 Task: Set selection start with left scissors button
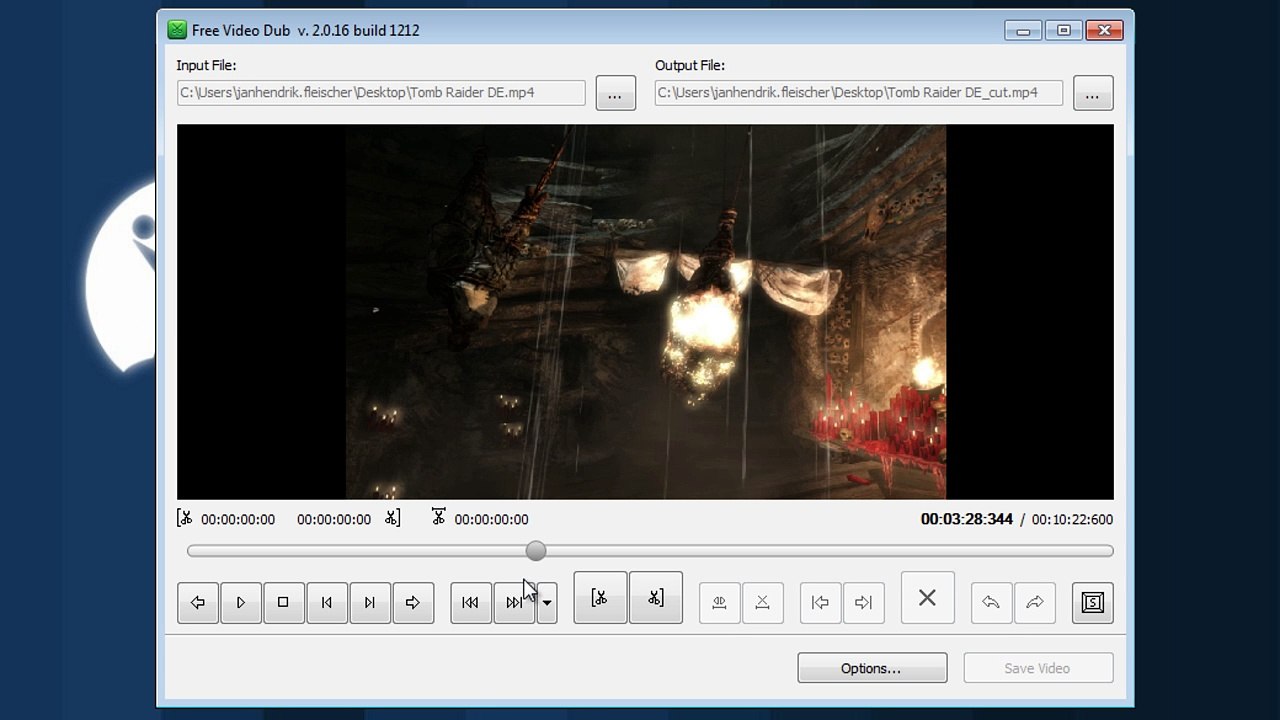tap(600, 598)
